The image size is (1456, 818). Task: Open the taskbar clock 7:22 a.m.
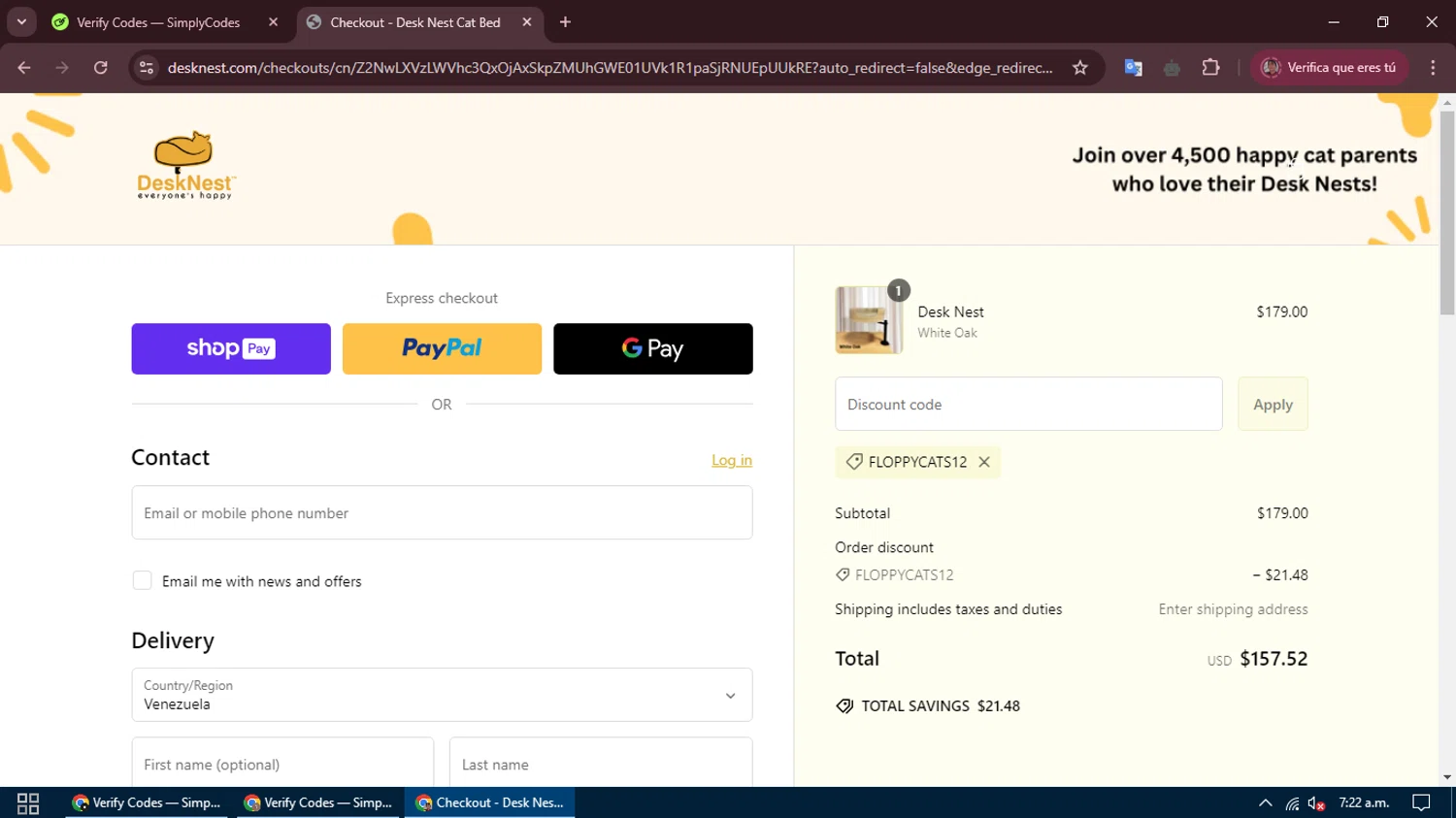click(x=1364, y=802)
